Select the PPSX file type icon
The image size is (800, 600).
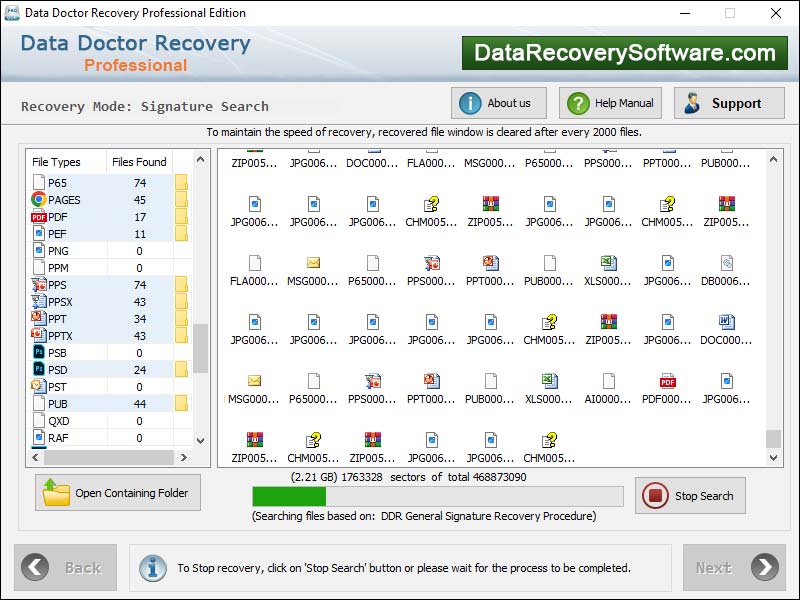pos(39,302)
